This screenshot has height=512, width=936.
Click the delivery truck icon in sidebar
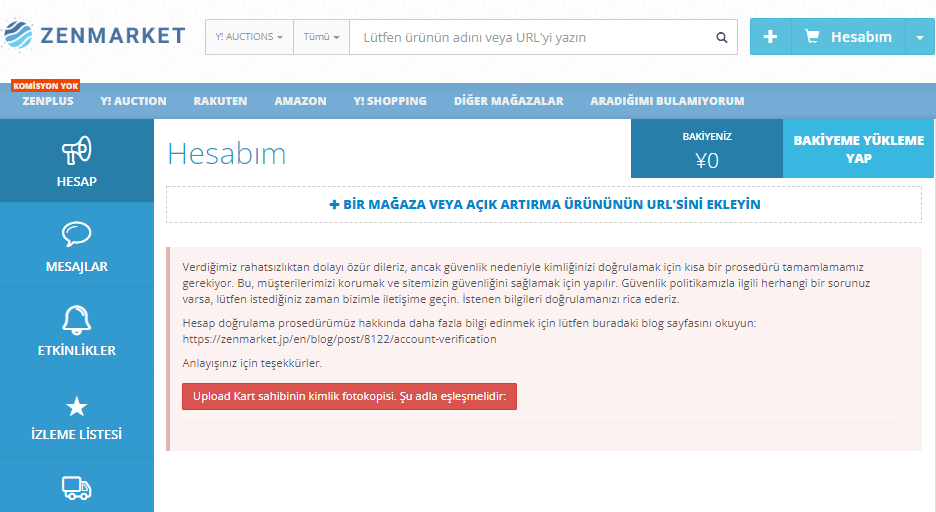(x=76, y=488)
